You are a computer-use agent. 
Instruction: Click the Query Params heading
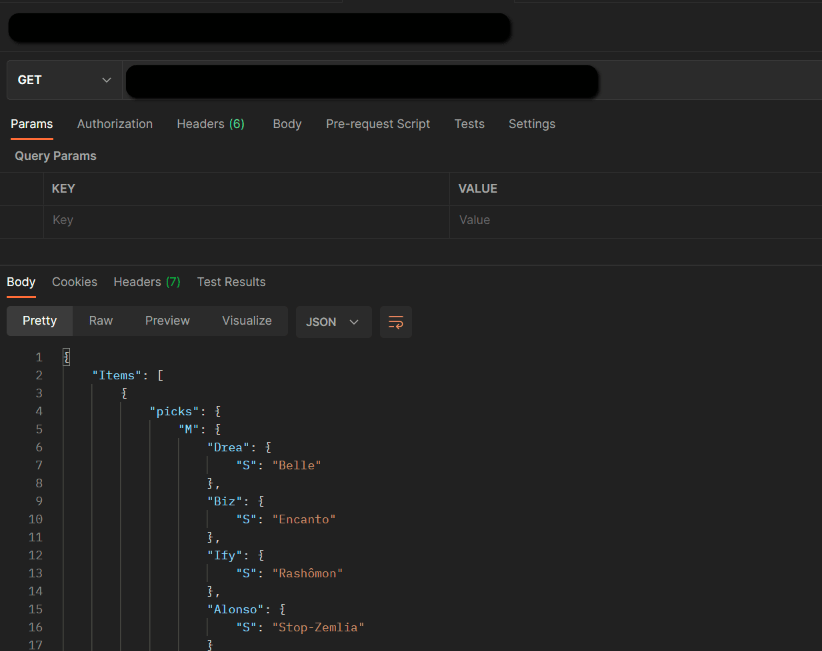tap(56, 156)
